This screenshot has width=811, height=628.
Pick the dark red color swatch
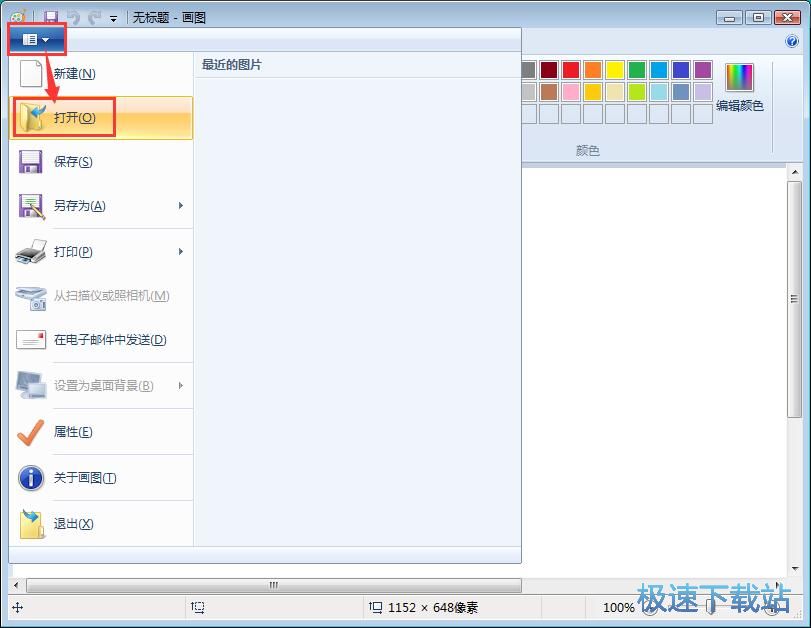coord(549,69)
